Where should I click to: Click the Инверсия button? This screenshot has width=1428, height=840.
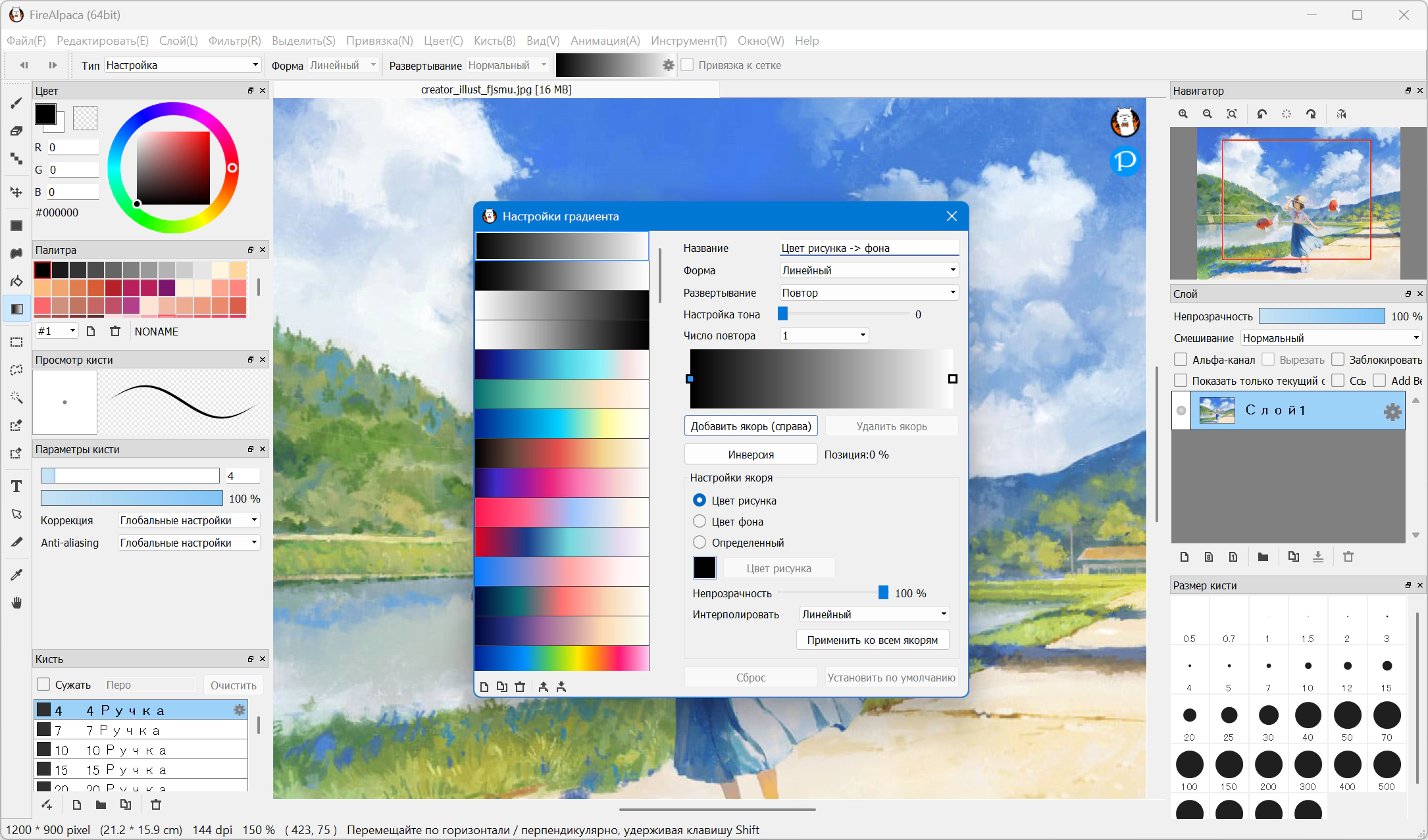point(751,455)
